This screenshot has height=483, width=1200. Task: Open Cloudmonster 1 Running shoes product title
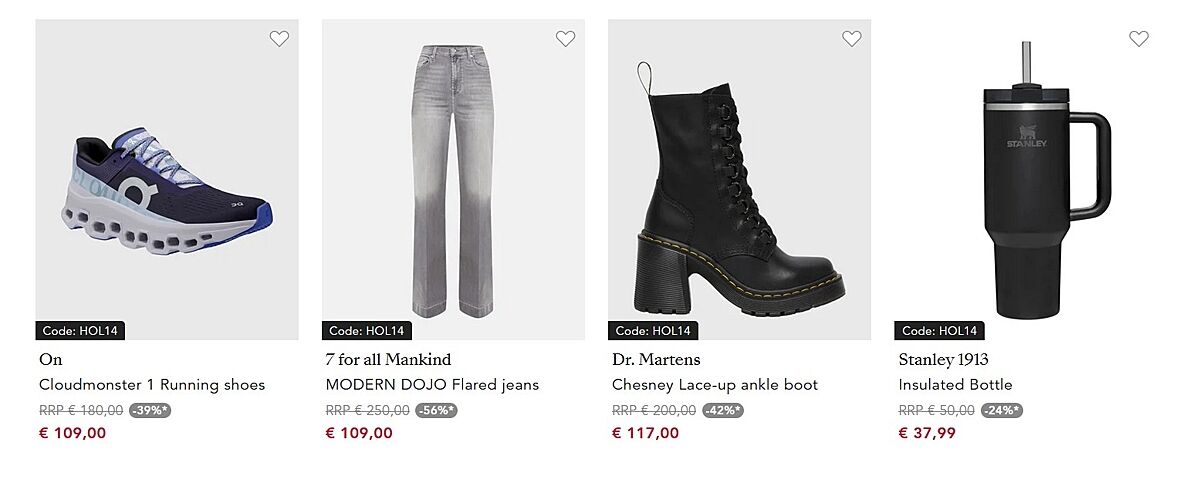click(152, 385)
